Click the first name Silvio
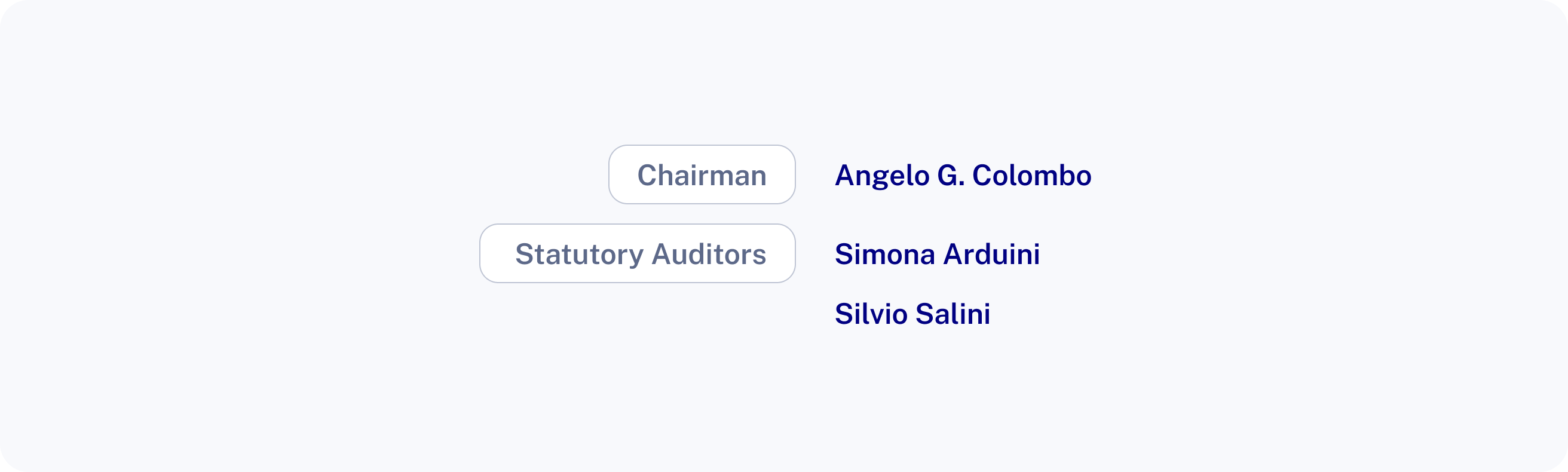Viewport: 1568px width, 472px height. [871, 314]
